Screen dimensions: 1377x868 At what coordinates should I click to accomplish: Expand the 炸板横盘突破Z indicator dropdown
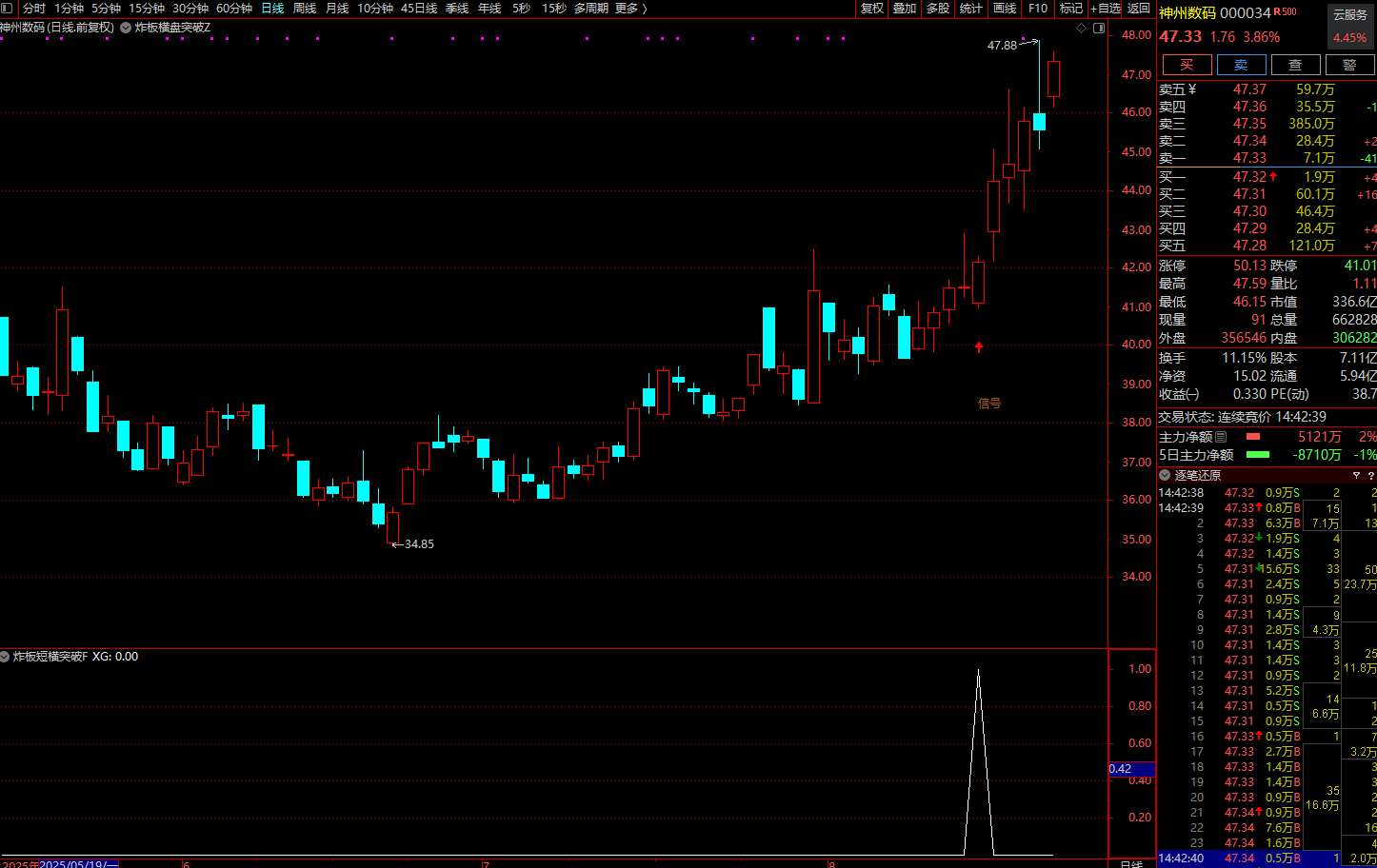tap(126, 28)
